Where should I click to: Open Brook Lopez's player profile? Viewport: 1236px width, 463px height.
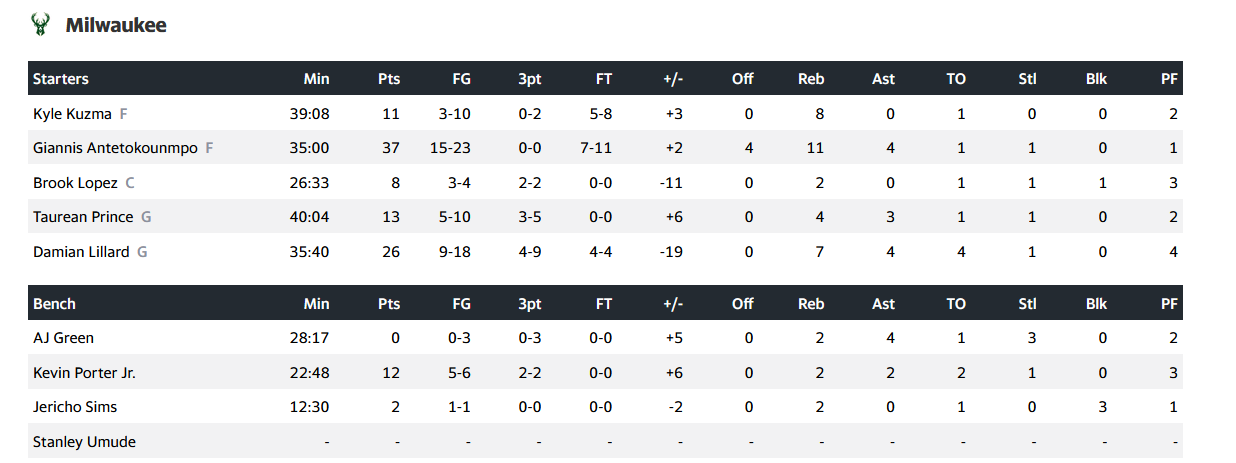tap(75, 183)
